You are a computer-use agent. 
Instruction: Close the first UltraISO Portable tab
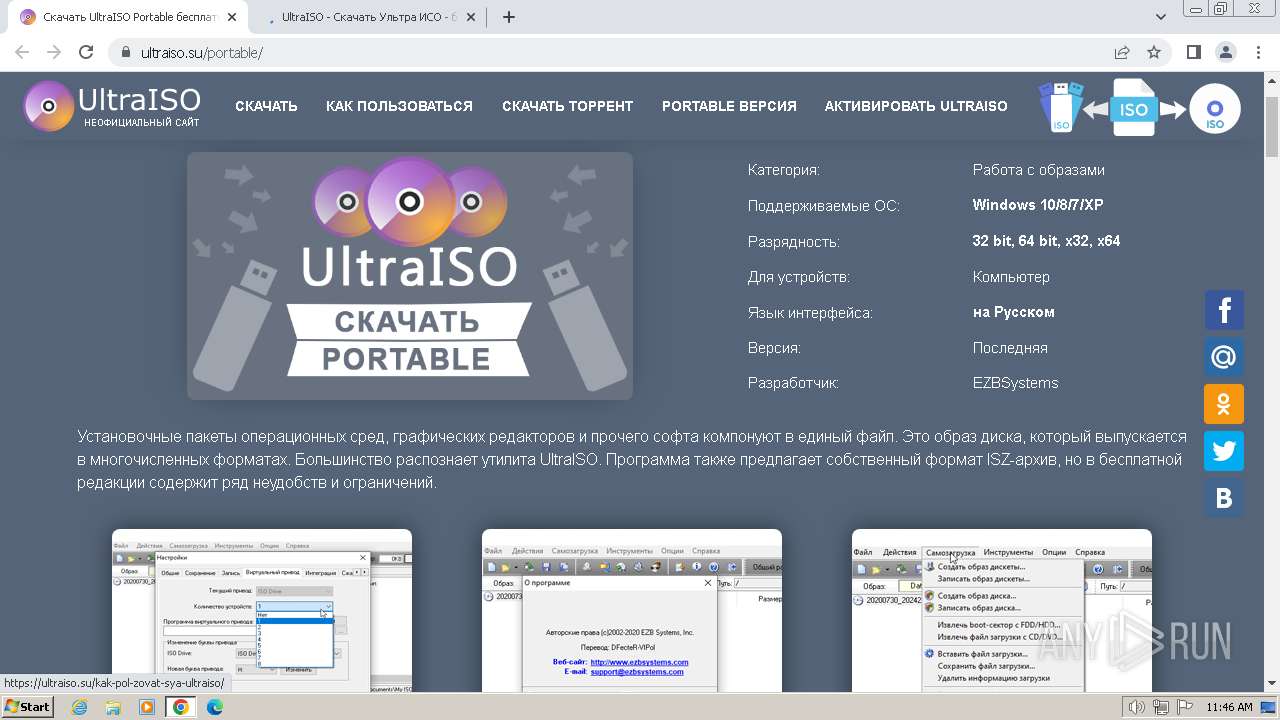point(232,17)
